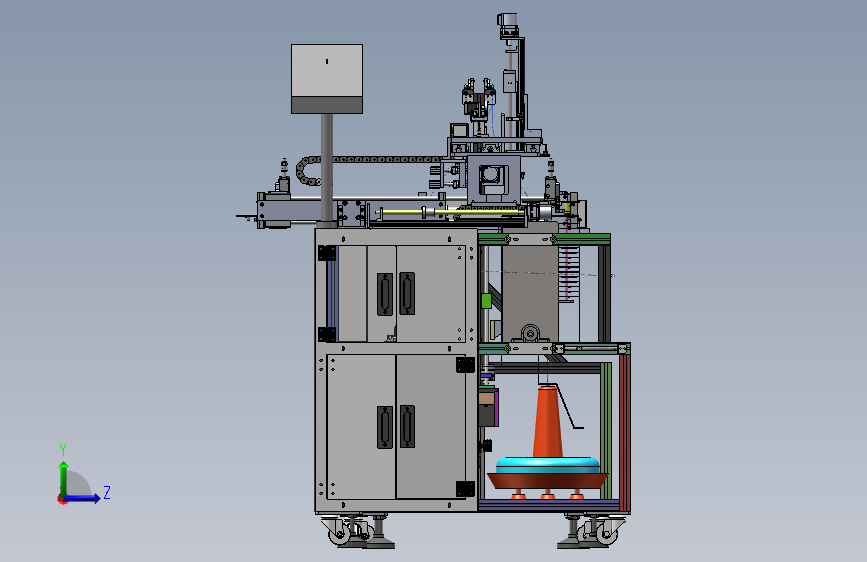
Task: Select the gray control box atop the pole
Action: [x=327, y=79]
